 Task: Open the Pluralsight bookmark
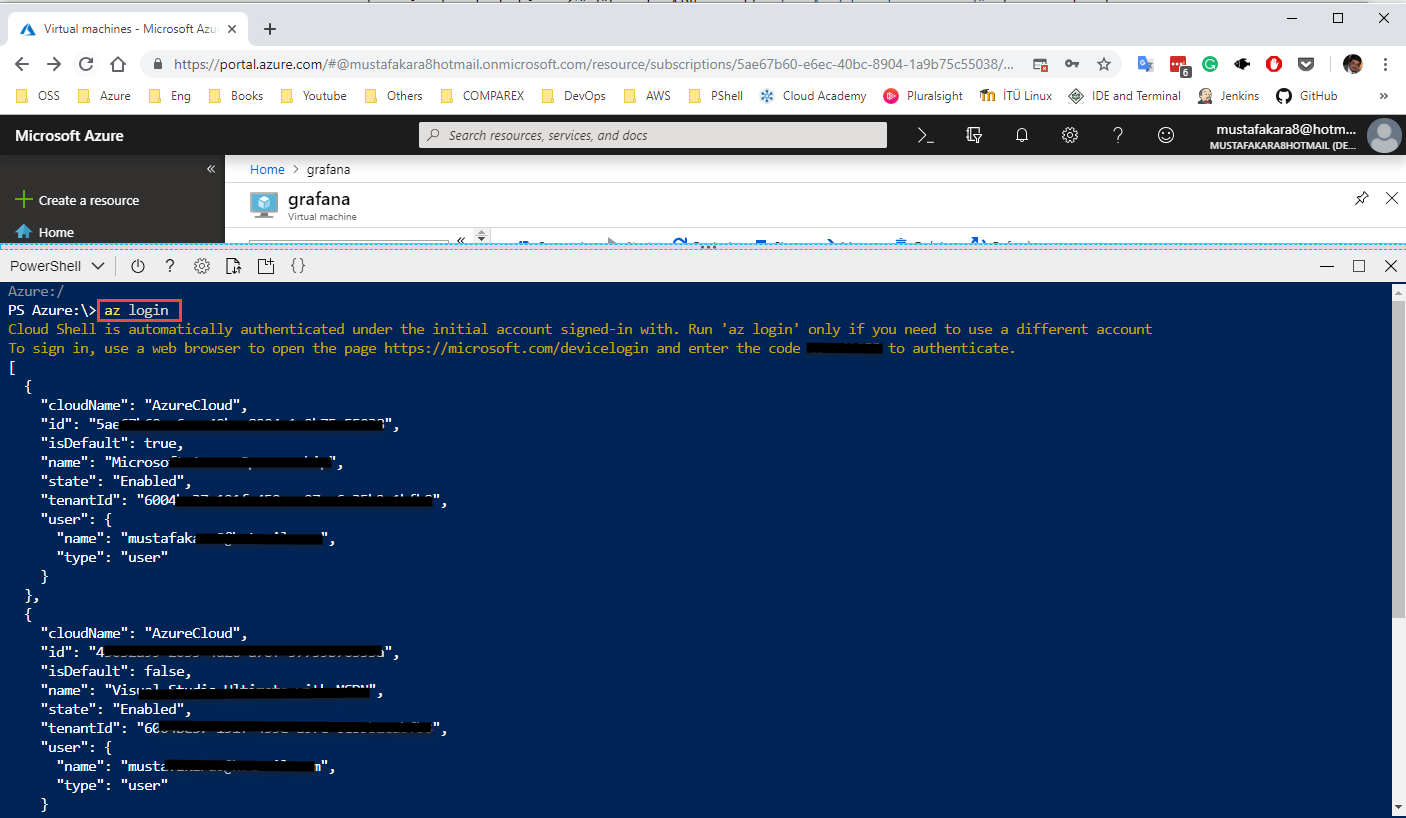click(x=923, y=96)
